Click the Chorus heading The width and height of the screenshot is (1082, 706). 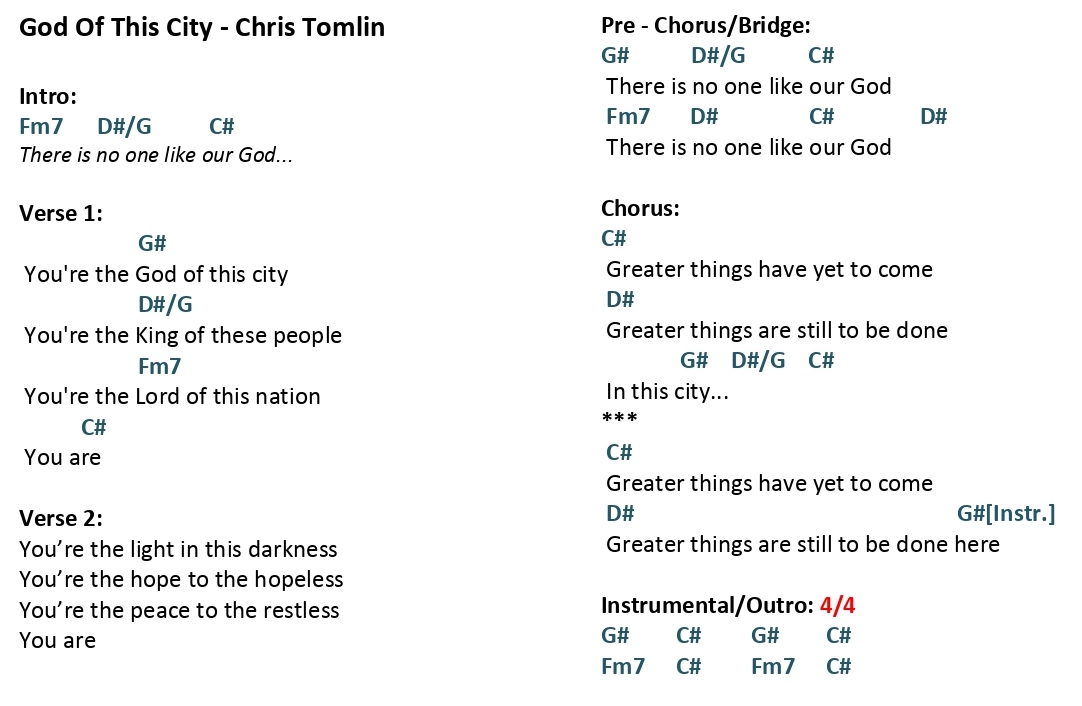click(x=640, y=208)
